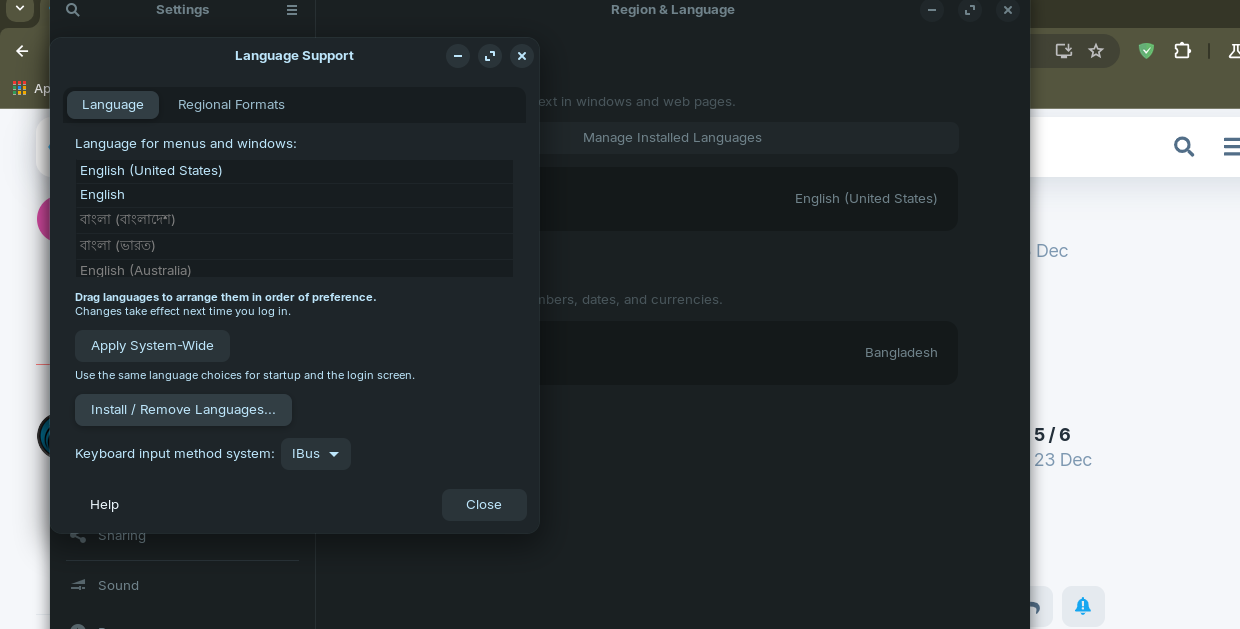This screenshot has height=629, width=1240.
Task: Open the Language row showing English (United States)
Action: click(748, 199)
